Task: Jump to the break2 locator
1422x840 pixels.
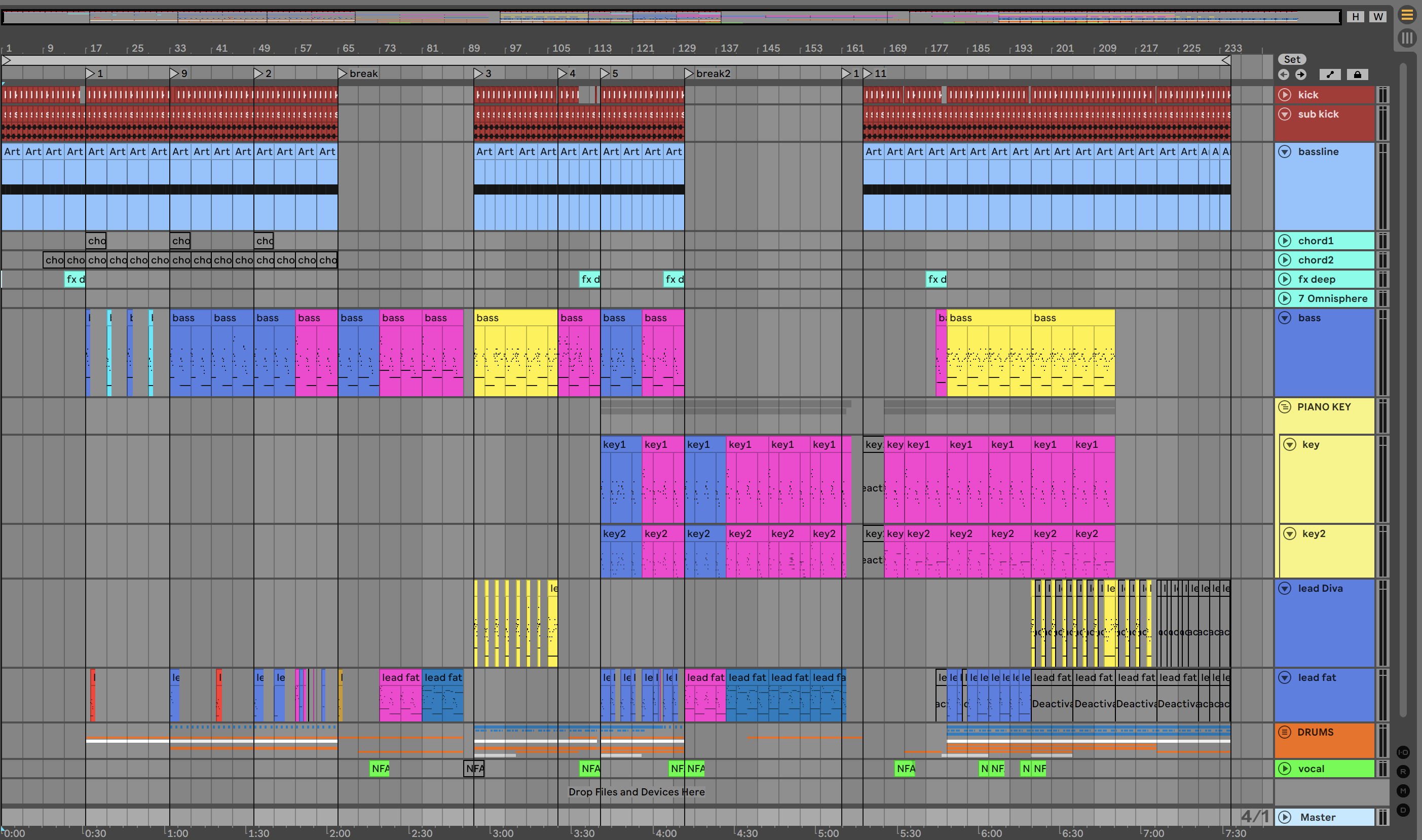Action: (x=689, y=73)
